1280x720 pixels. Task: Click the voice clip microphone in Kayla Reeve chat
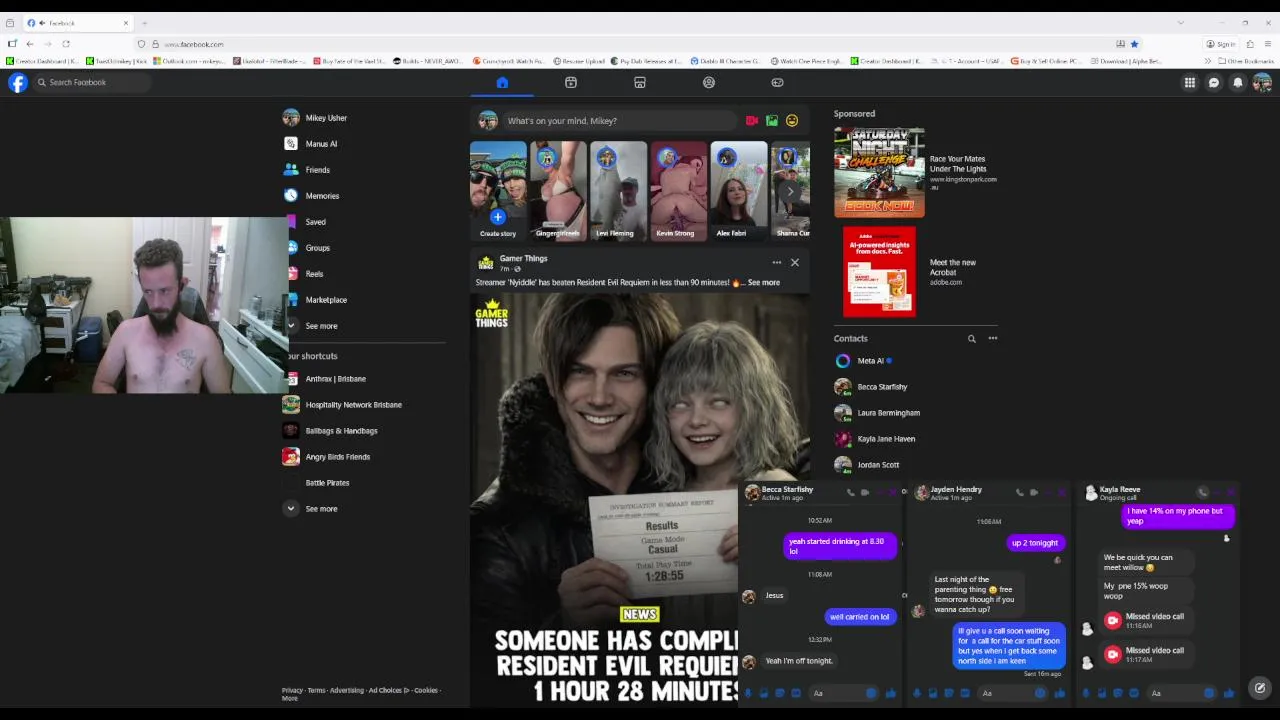pyautogui.click(x=1086, y=693)
